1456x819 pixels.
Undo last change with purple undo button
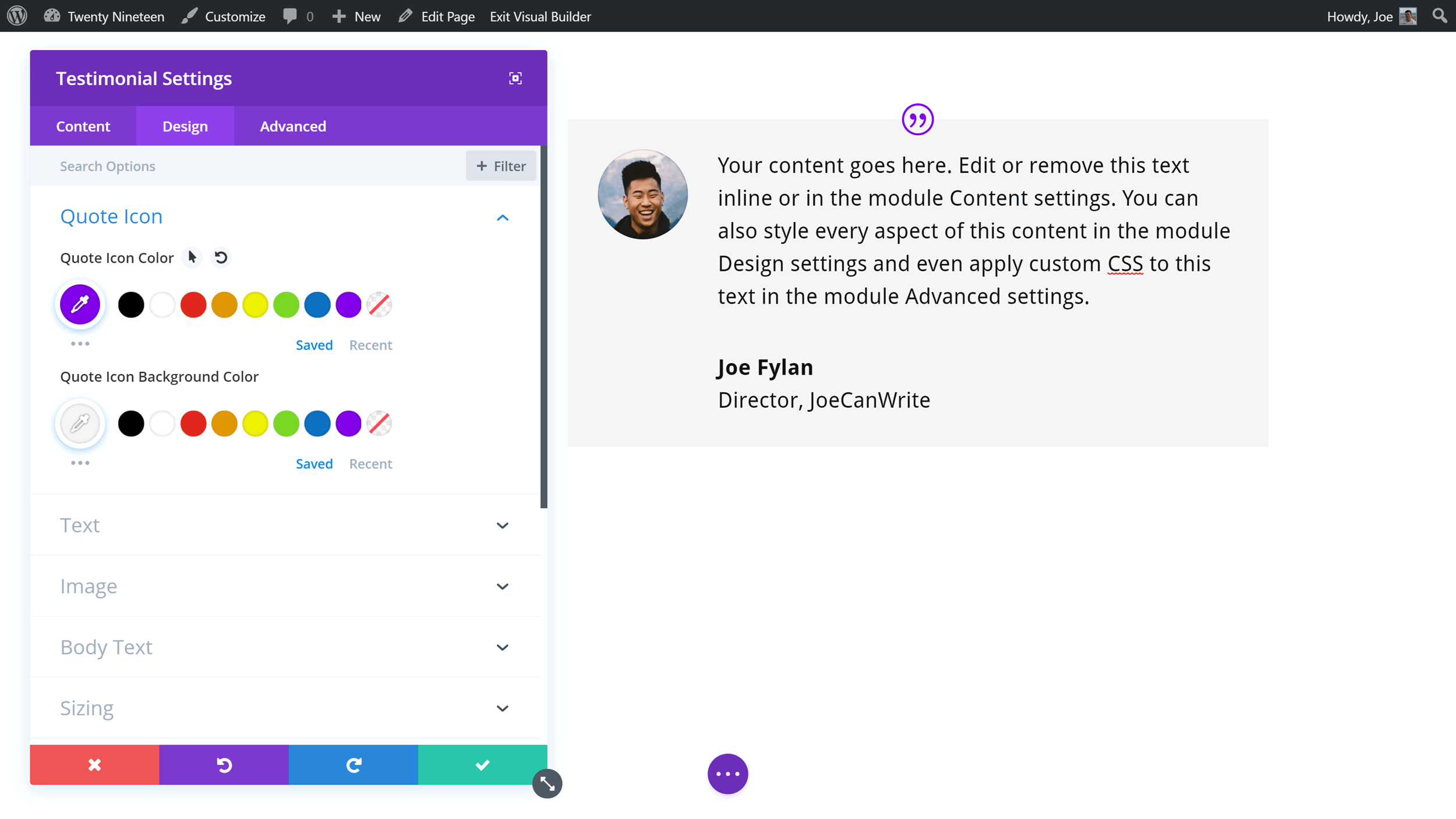pyautogui.click(x=224, y=764)
